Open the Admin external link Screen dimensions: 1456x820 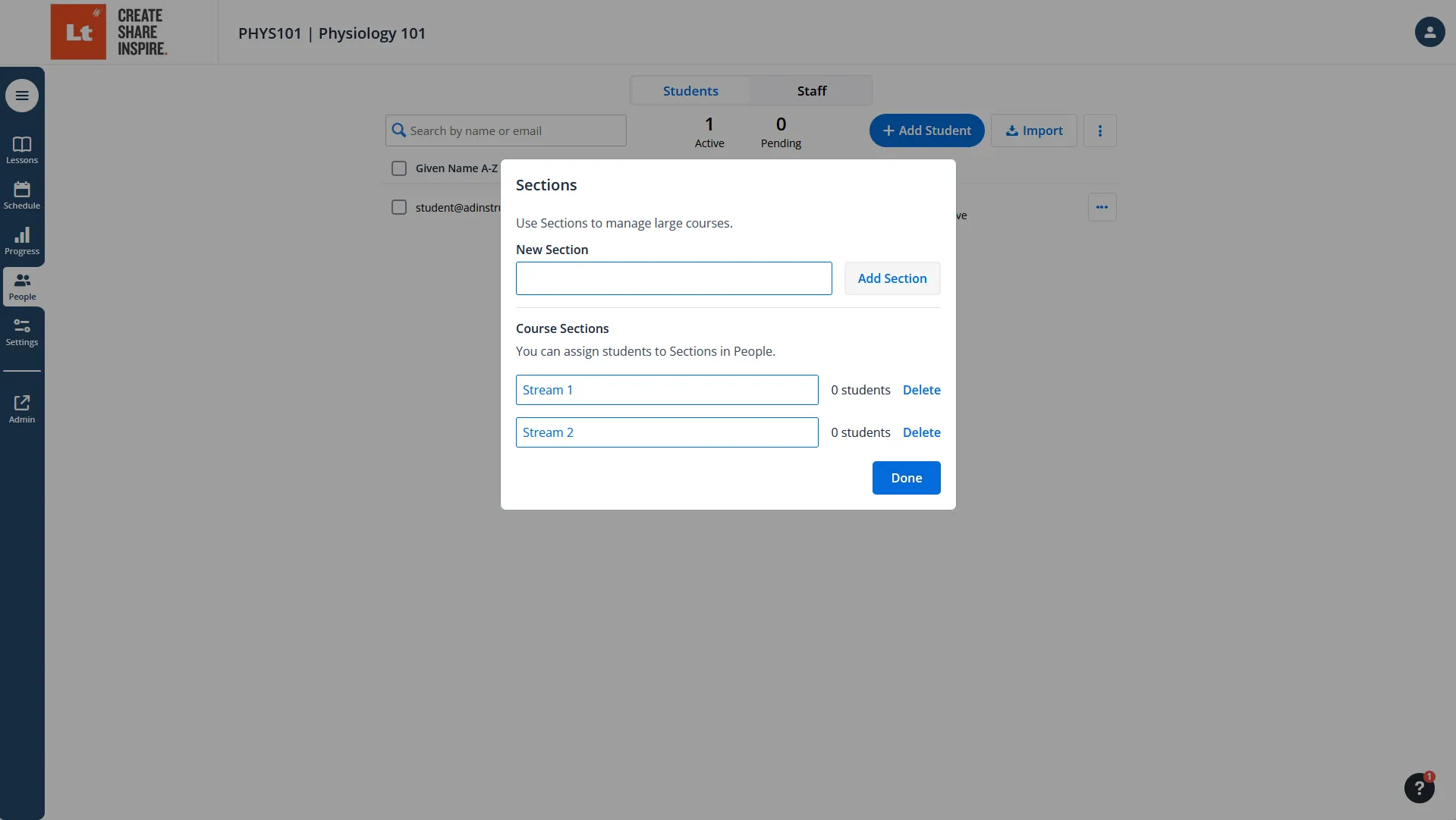pos(22,409)
